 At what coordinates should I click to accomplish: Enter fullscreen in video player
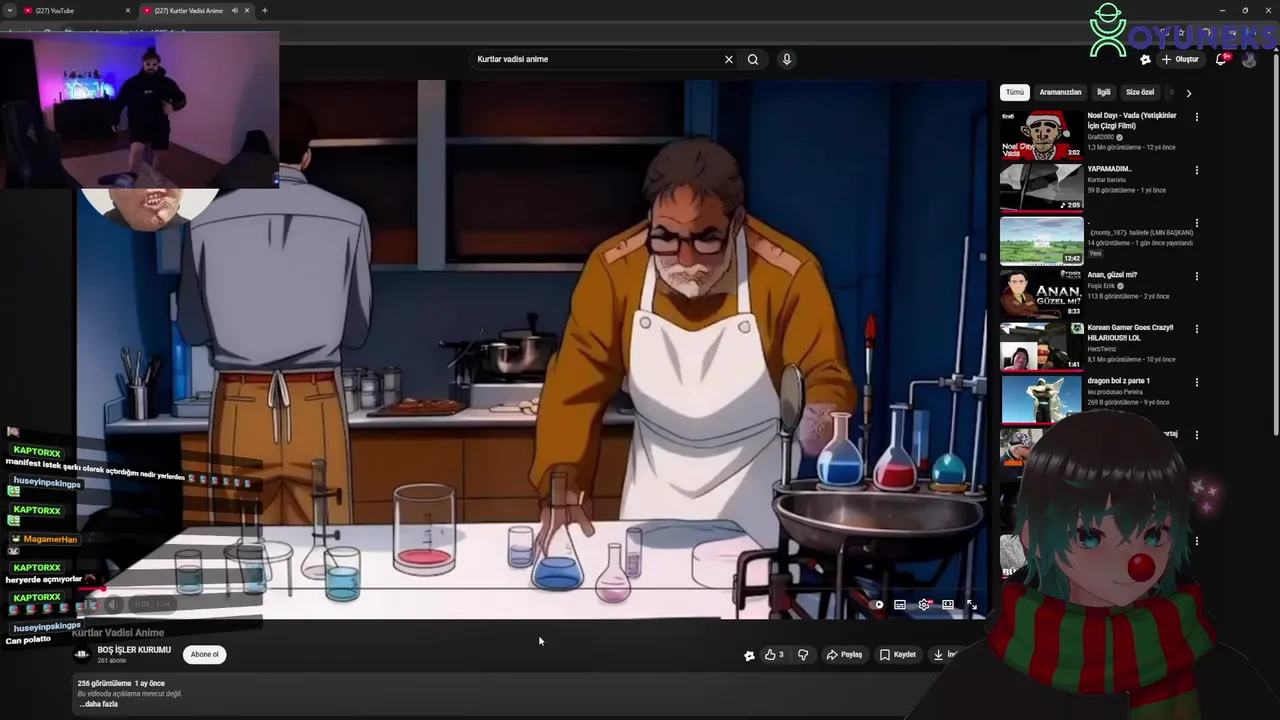point(971,604)
